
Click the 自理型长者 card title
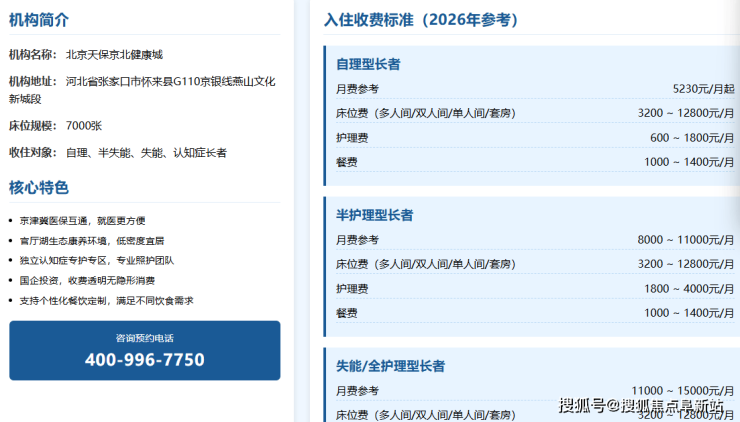tap(368, 64)
